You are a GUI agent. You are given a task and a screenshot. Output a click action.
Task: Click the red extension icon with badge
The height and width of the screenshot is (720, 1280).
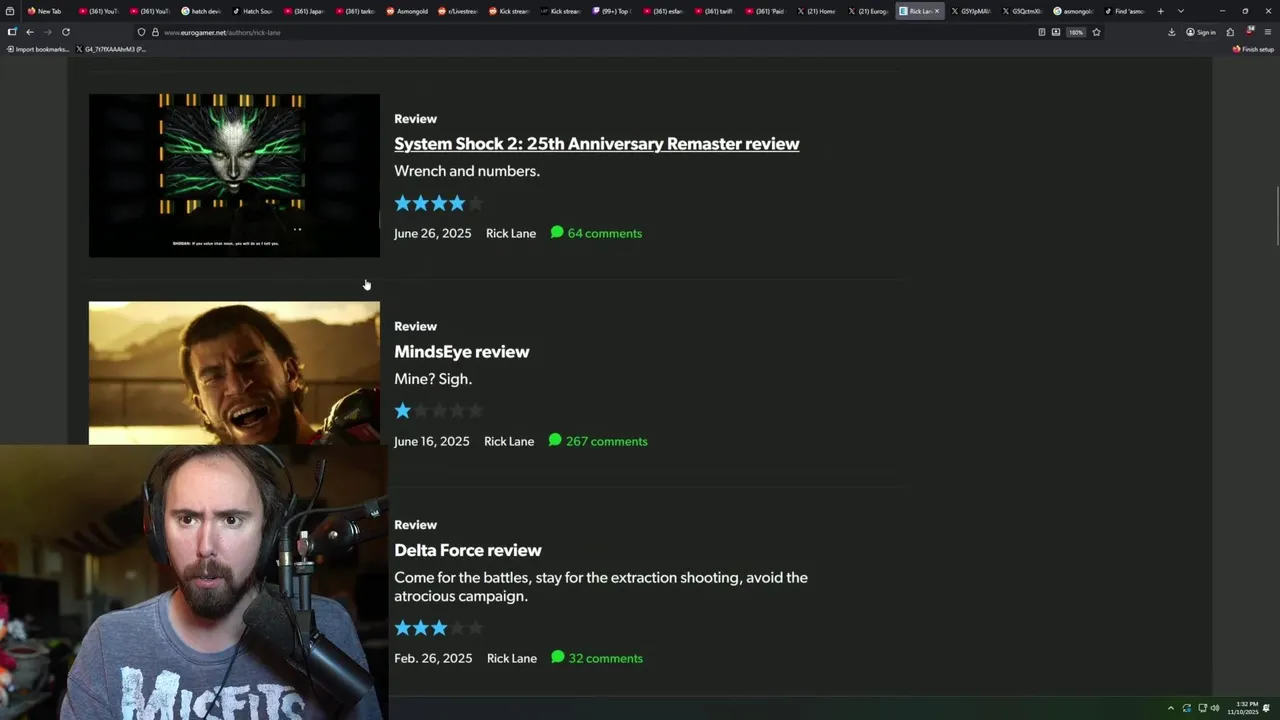coord(1250,32)
